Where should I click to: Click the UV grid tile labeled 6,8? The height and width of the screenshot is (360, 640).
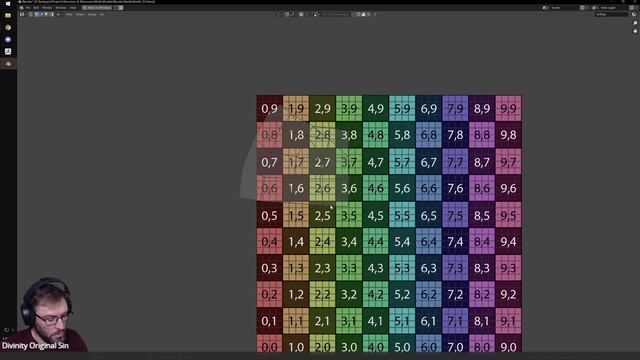(x=429, y=135)
